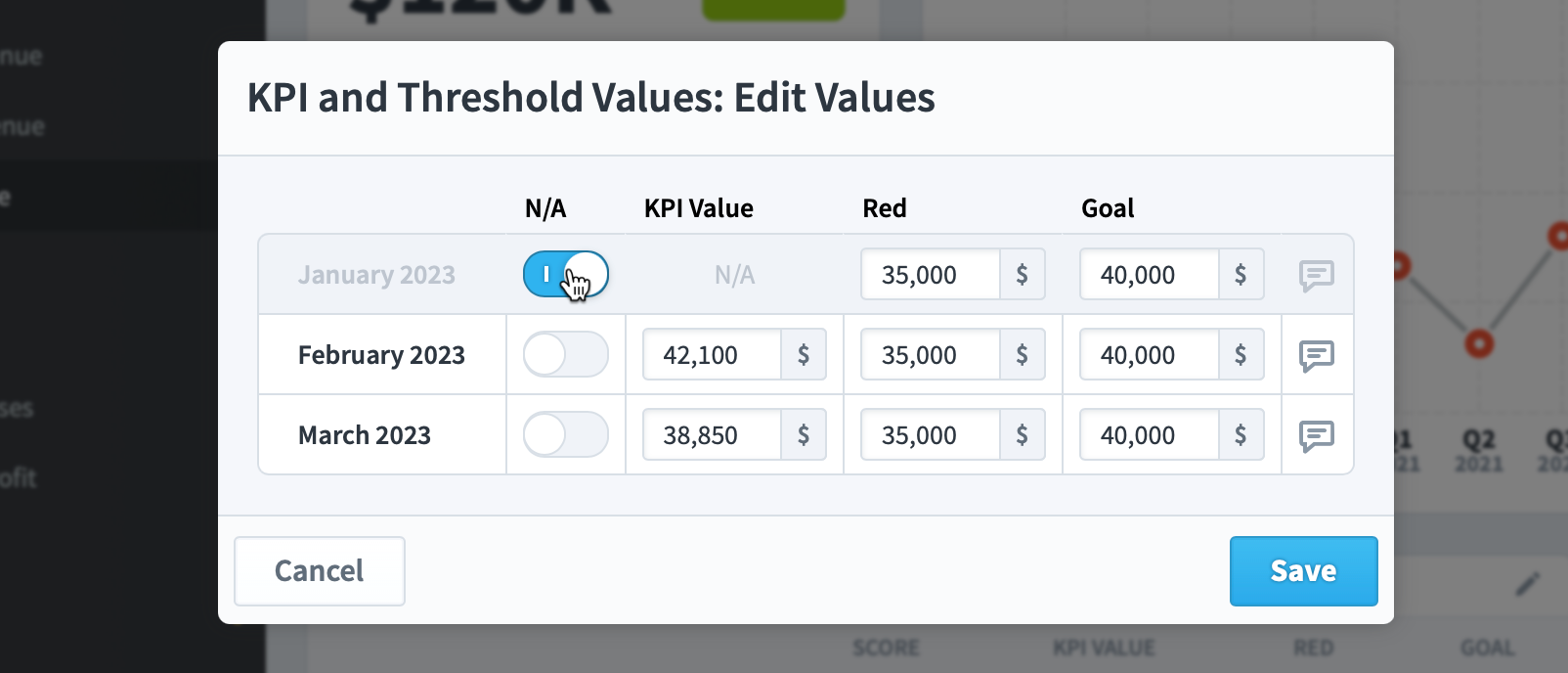Enable the February 2023 N/A toggle

[x=566, y=354]
